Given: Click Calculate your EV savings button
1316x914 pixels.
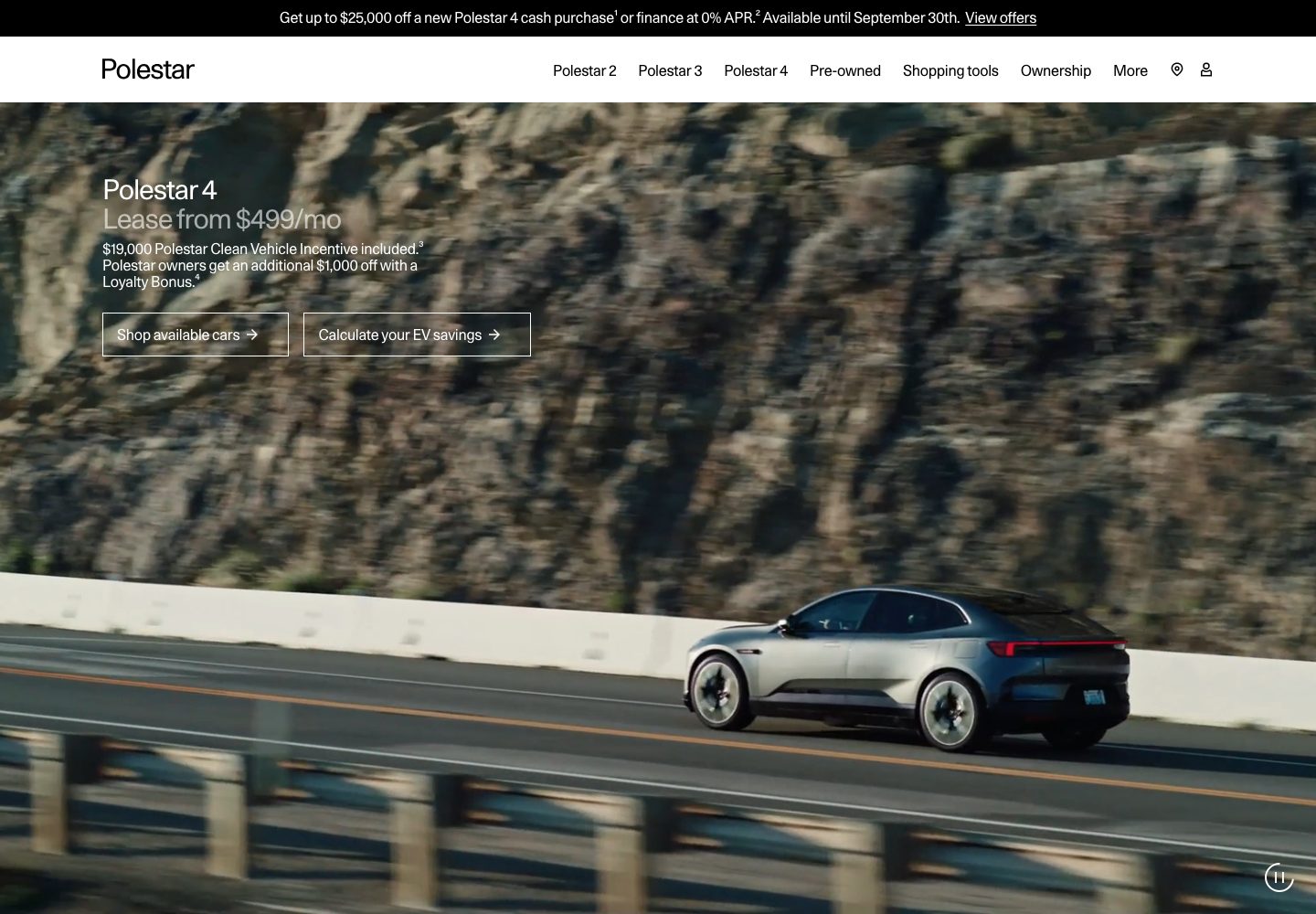Looking at the screenshot, I should click(417, 335).
